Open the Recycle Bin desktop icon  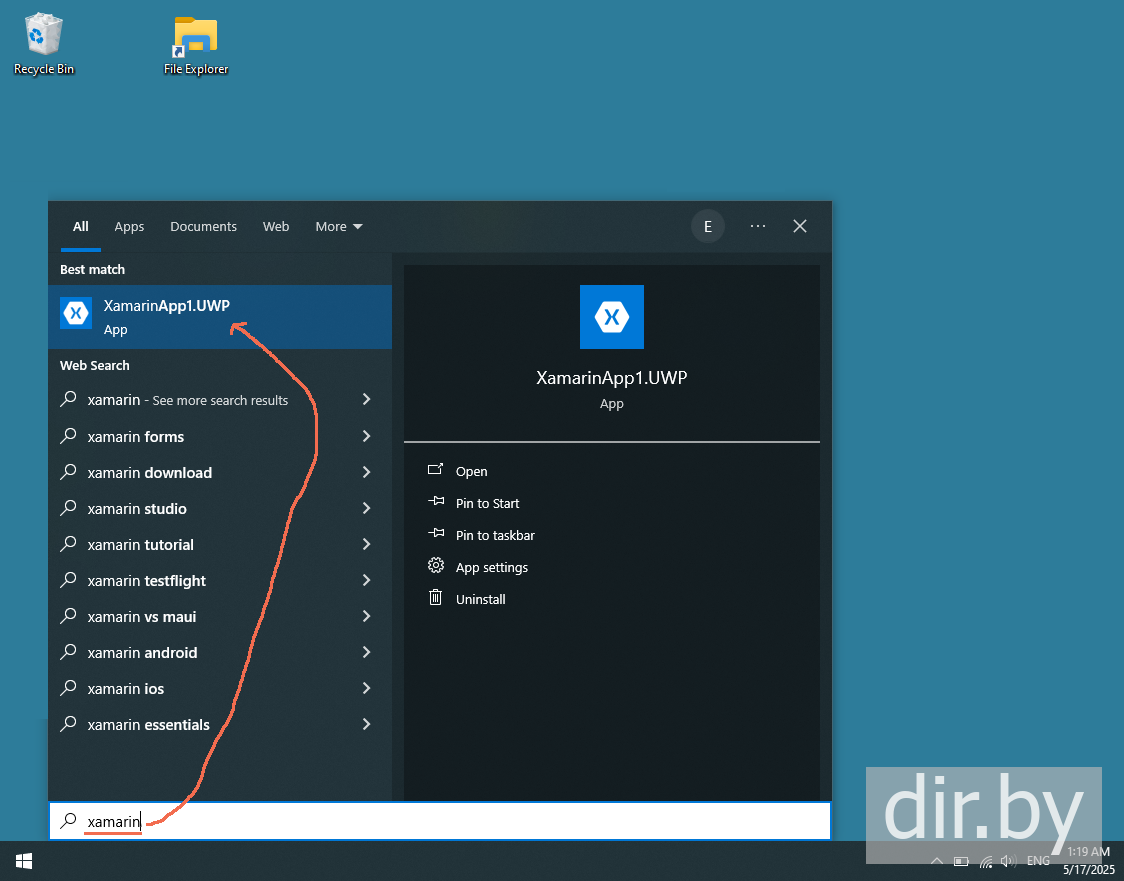point(44,44)
